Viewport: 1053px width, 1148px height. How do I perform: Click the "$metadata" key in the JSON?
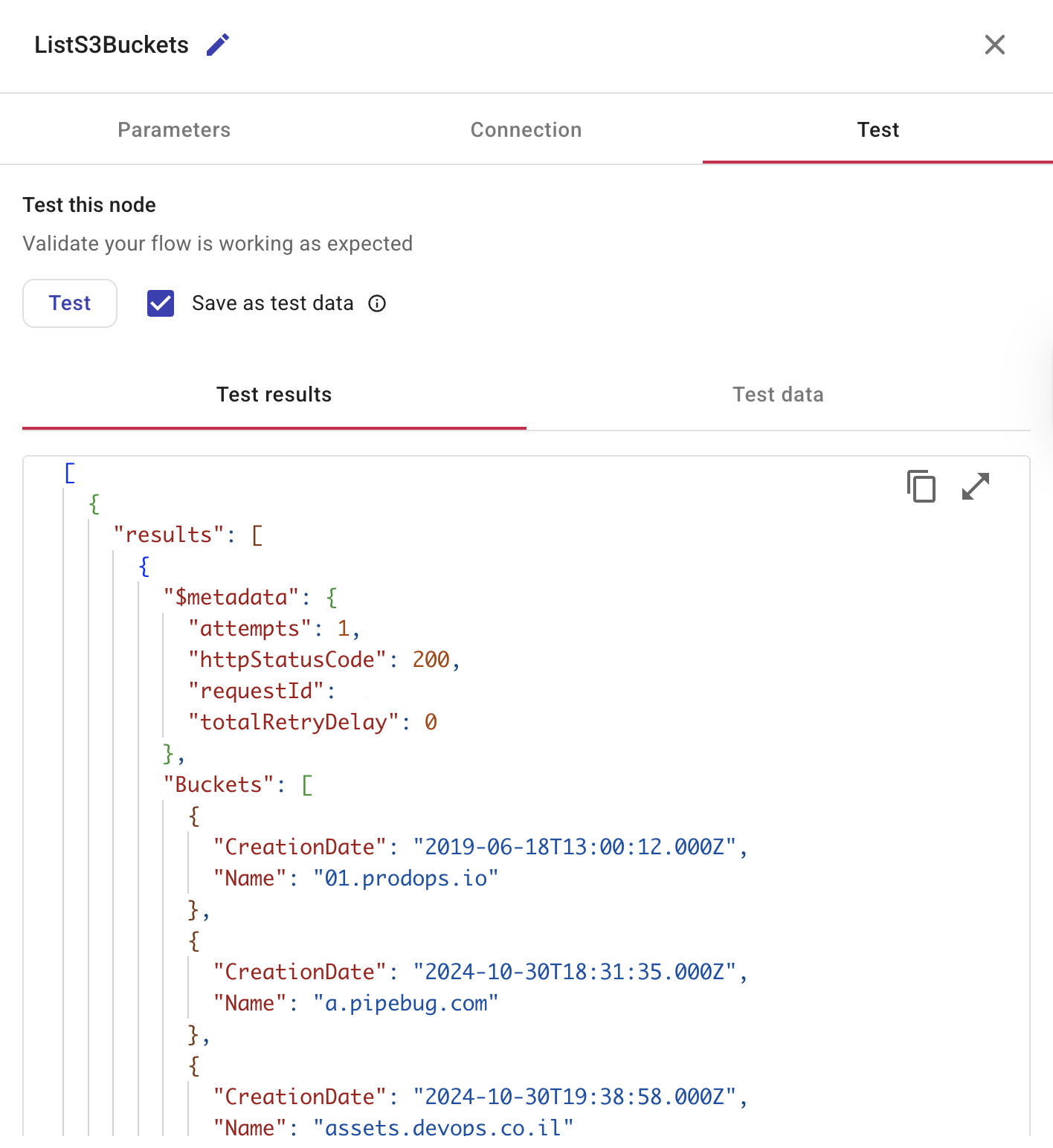[x=231, y=597]
